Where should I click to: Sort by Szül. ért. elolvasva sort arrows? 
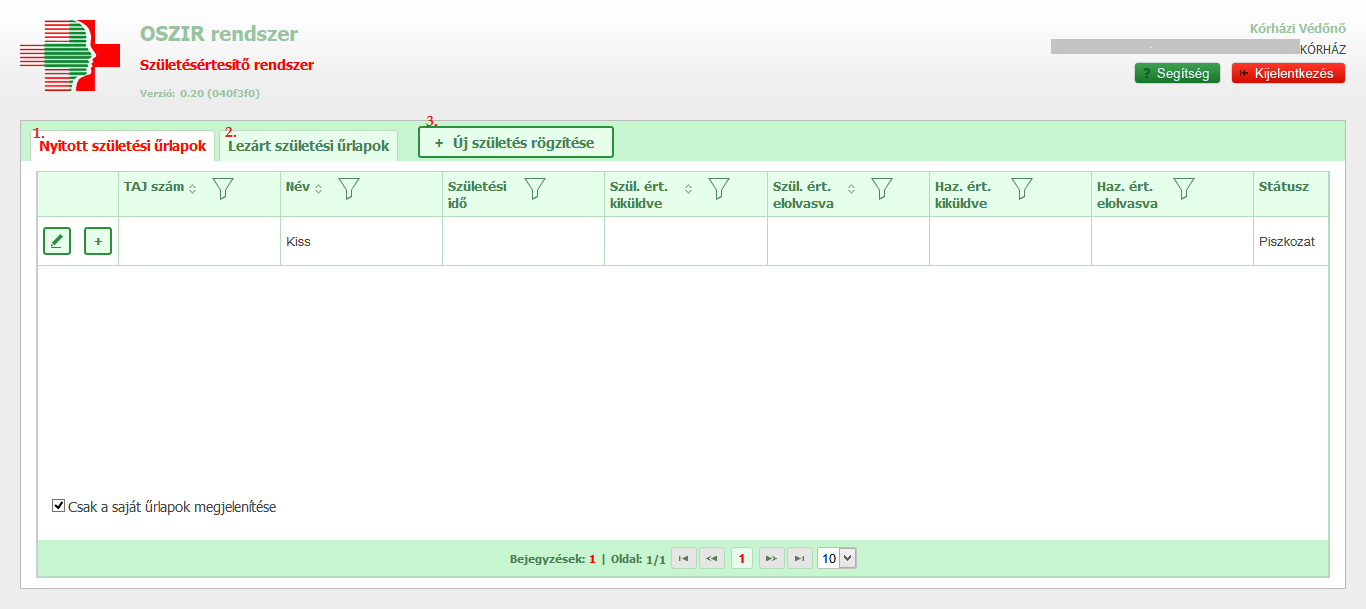tap(851, 188)
